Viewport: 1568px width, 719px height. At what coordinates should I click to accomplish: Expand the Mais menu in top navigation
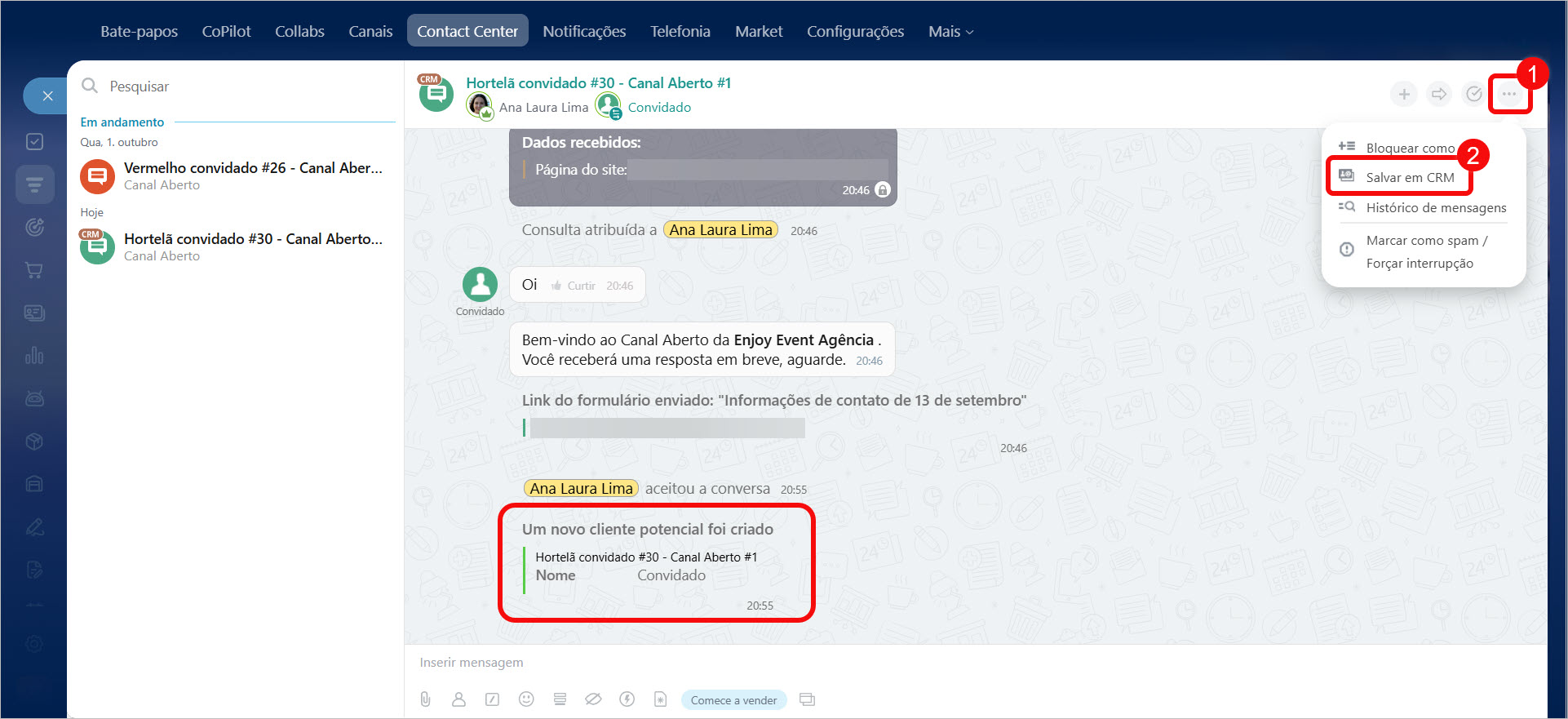(950, 32)
